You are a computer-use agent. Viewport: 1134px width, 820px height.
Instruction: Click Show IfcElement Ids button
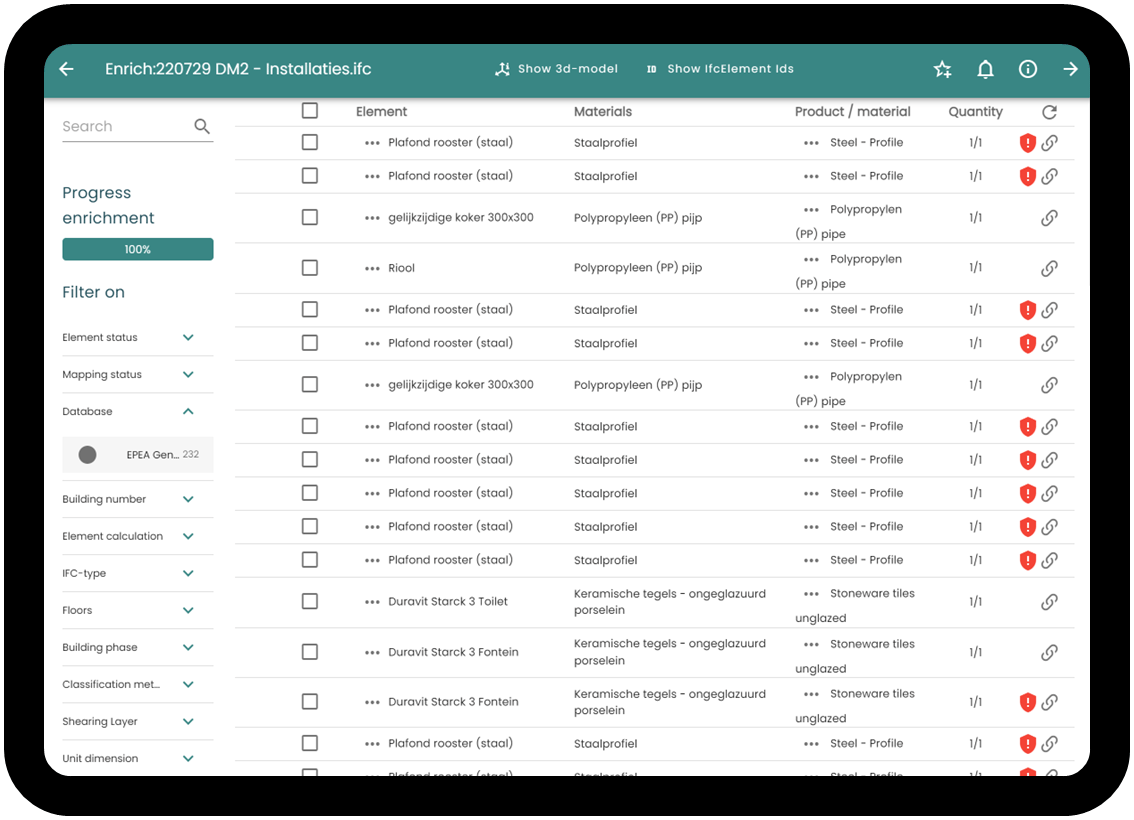pos(720,69)
